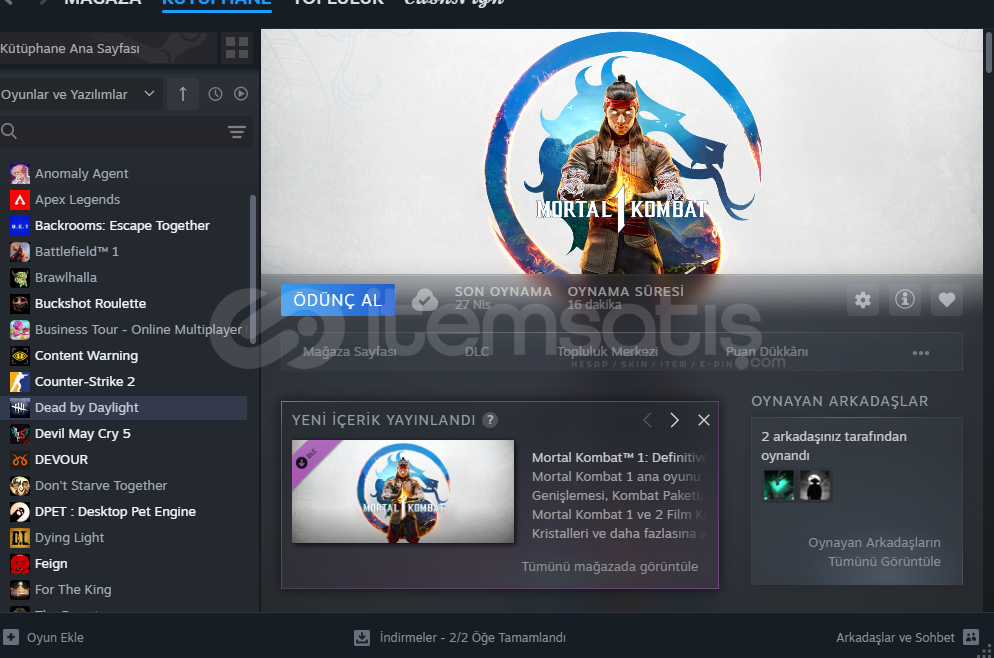Switch library to grid view icon

tap(236, 48)
